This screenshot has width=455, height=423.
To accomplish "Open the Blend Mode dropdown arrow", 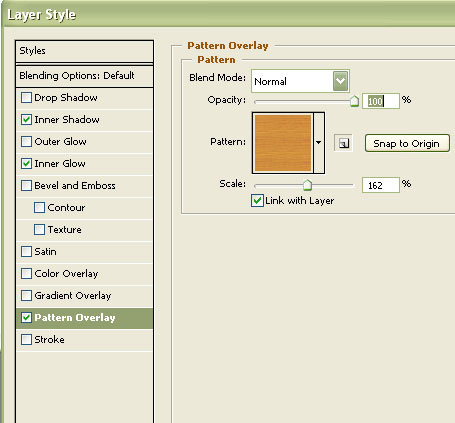I will [x=340, y=81].
